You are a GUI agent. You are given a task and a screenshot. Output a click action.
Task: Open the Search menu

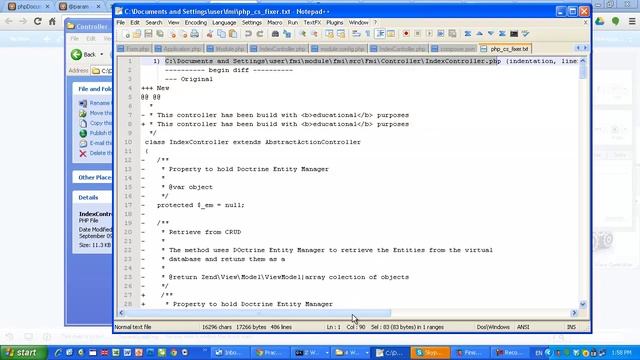point(154,22)
